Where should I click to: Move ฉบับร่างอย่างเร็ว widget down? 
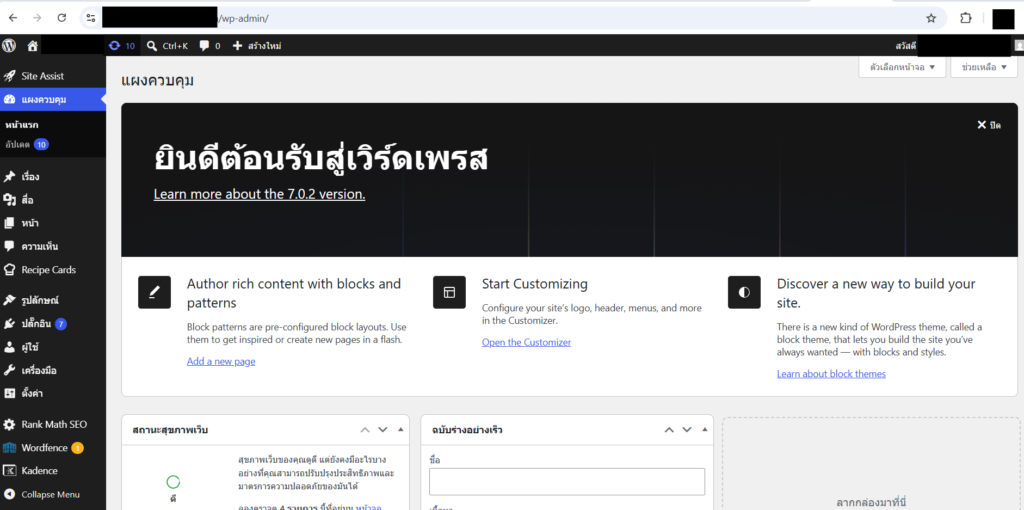click(x=686, y=430)
